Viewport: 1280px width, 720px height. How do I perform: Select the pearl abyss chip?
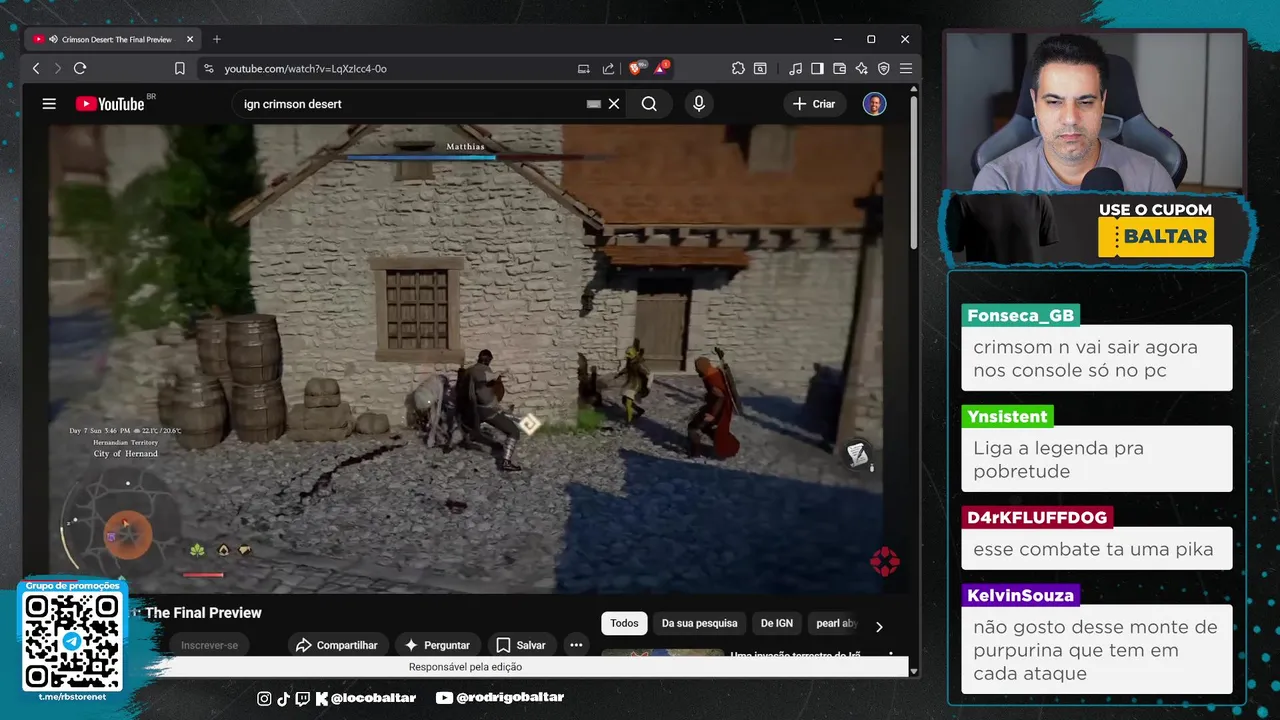point(835,623)
